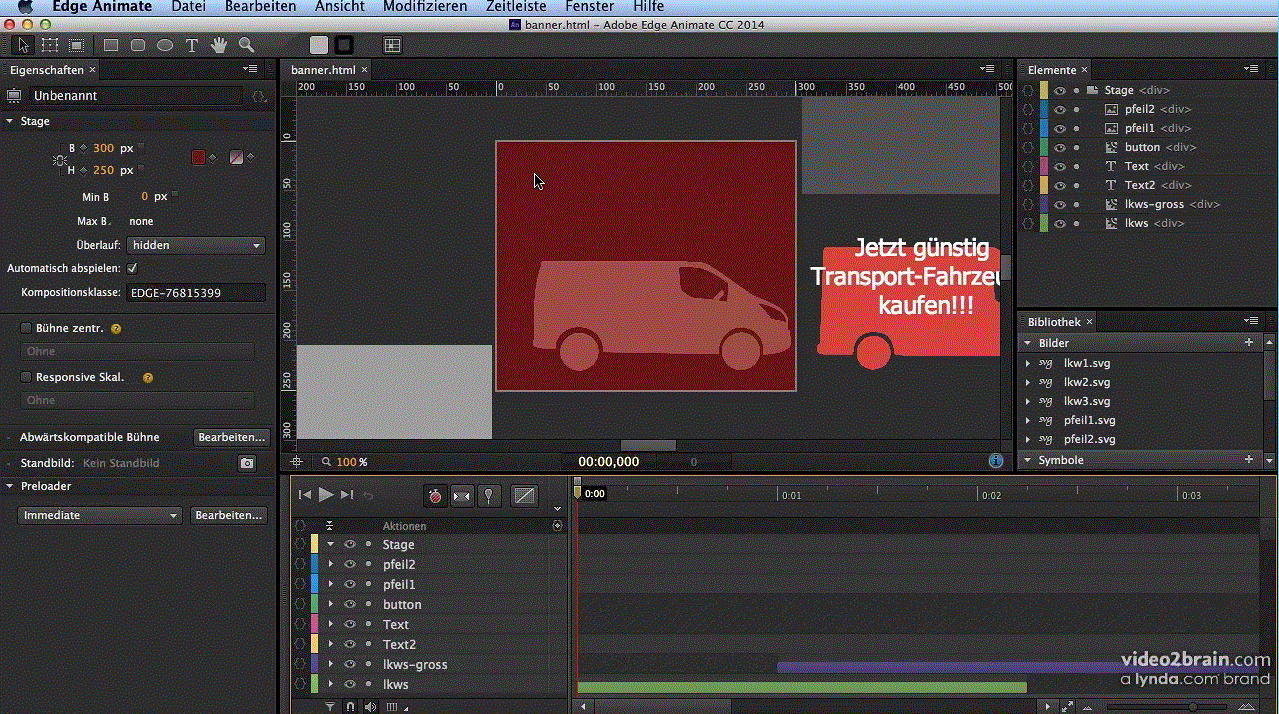Viewport: 1279px width, 714px height.
Task: Toggle the Pin in timeline
Action: pos(489,495)
